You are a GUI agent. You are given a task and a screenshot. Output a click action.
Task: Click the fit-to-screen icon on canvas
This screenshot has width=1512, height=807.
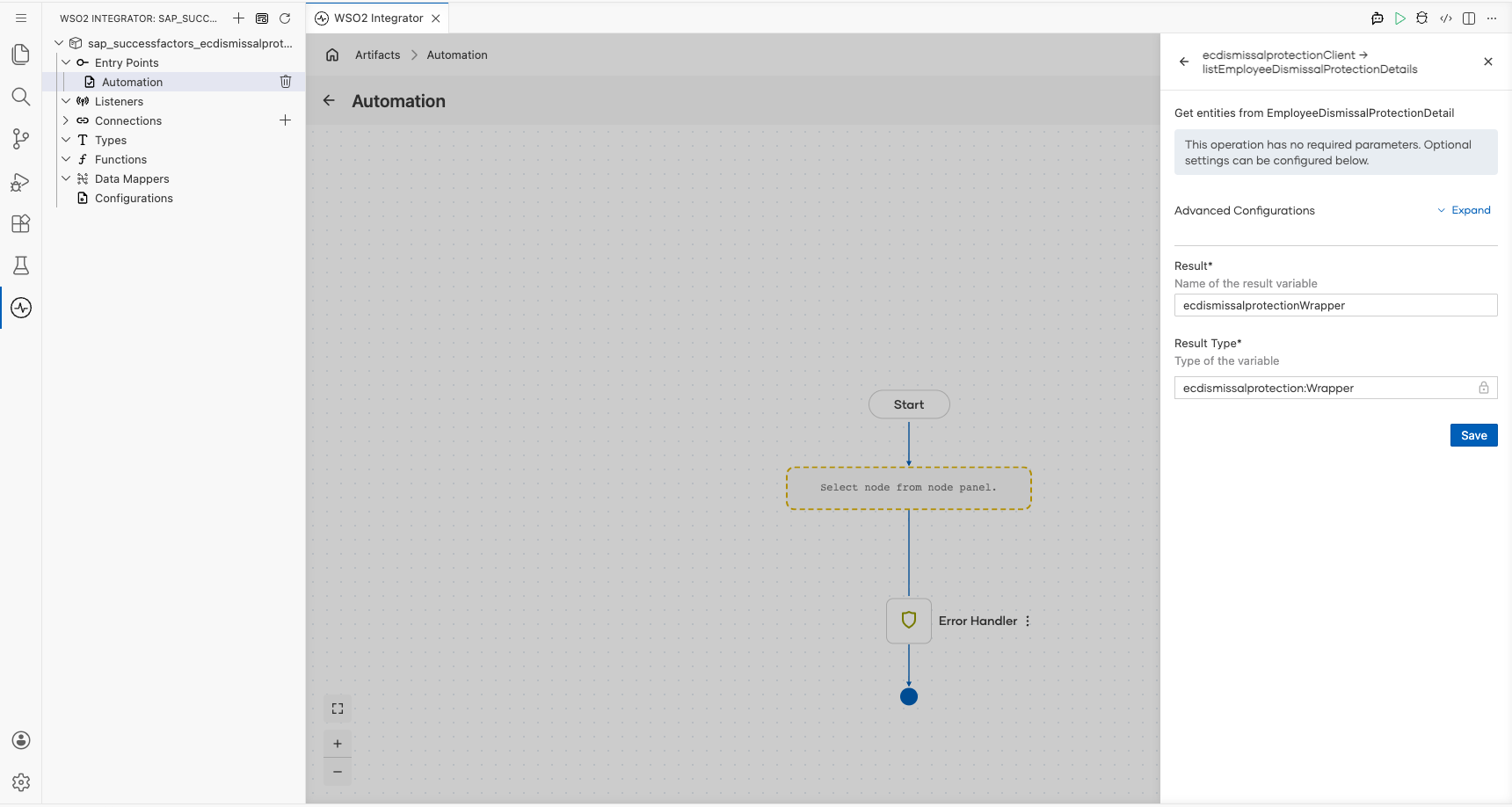[x=338, y=709]
